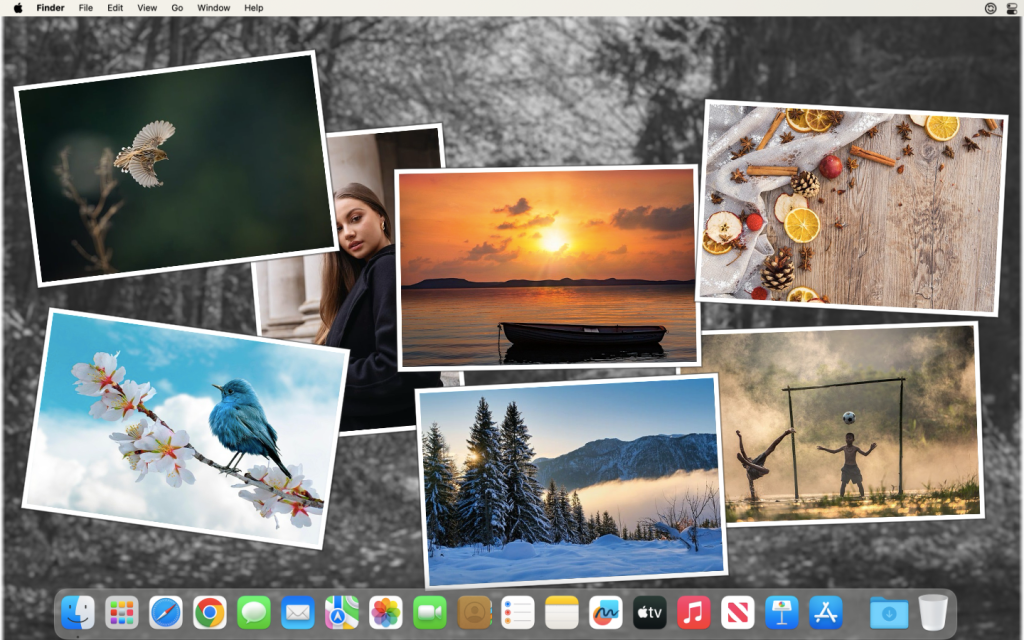Check Mail from the Dock
Image resolution: width=1024 pixels, height=640 pixels.
[x=298, y=613]
